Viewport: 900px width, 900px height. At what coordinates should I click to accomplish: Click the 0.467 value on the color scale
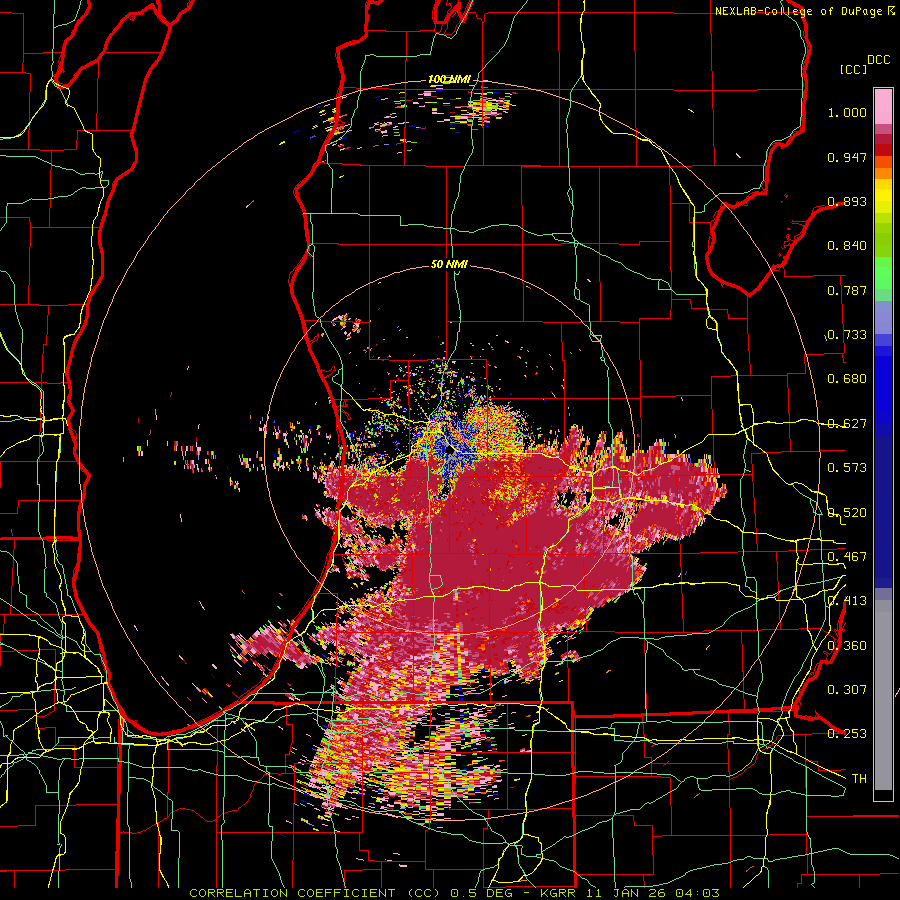[x=847, y=557]
